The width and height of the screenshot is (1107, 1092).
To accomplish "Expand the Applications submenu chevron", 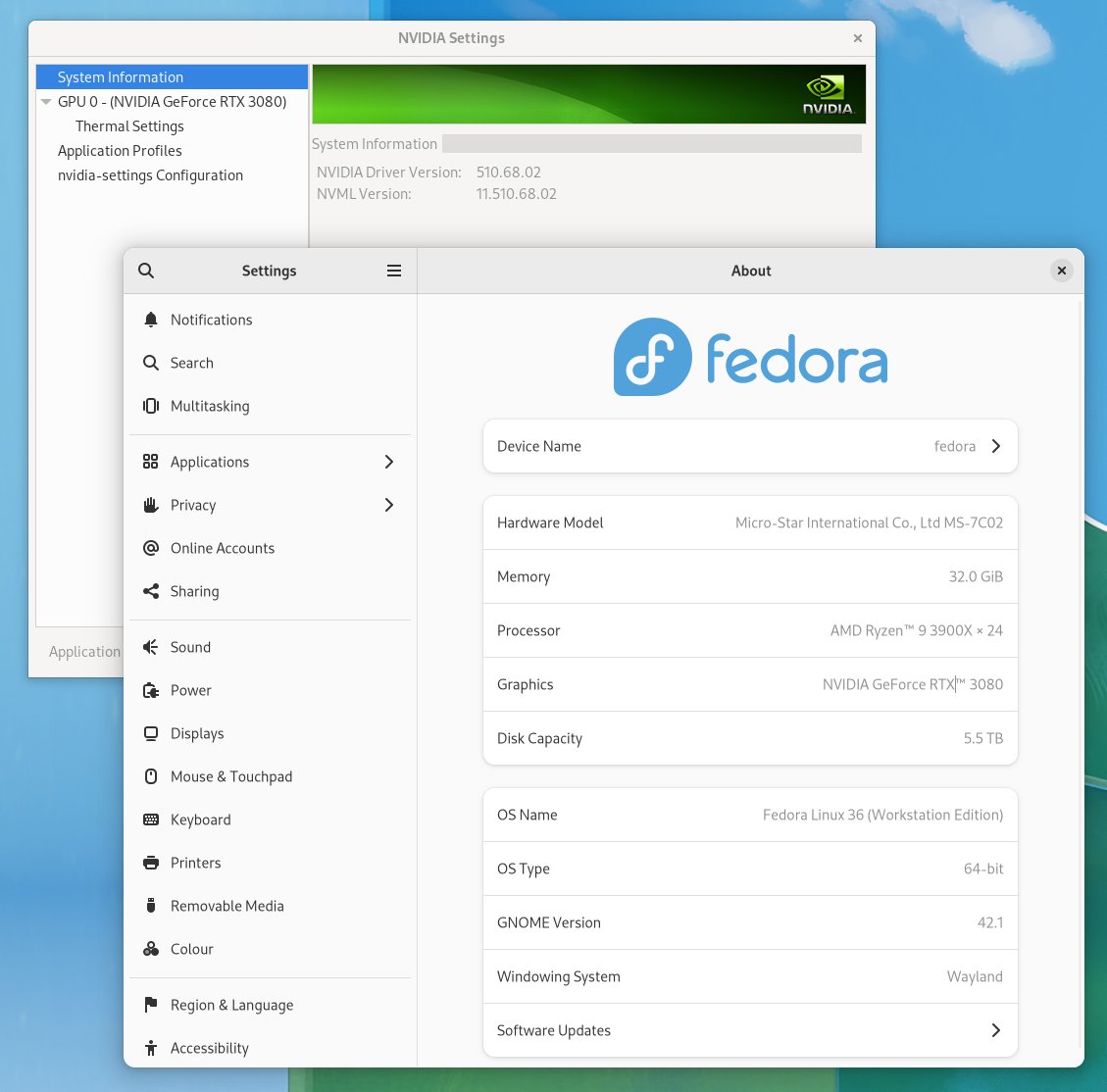I will coord(389,462).
